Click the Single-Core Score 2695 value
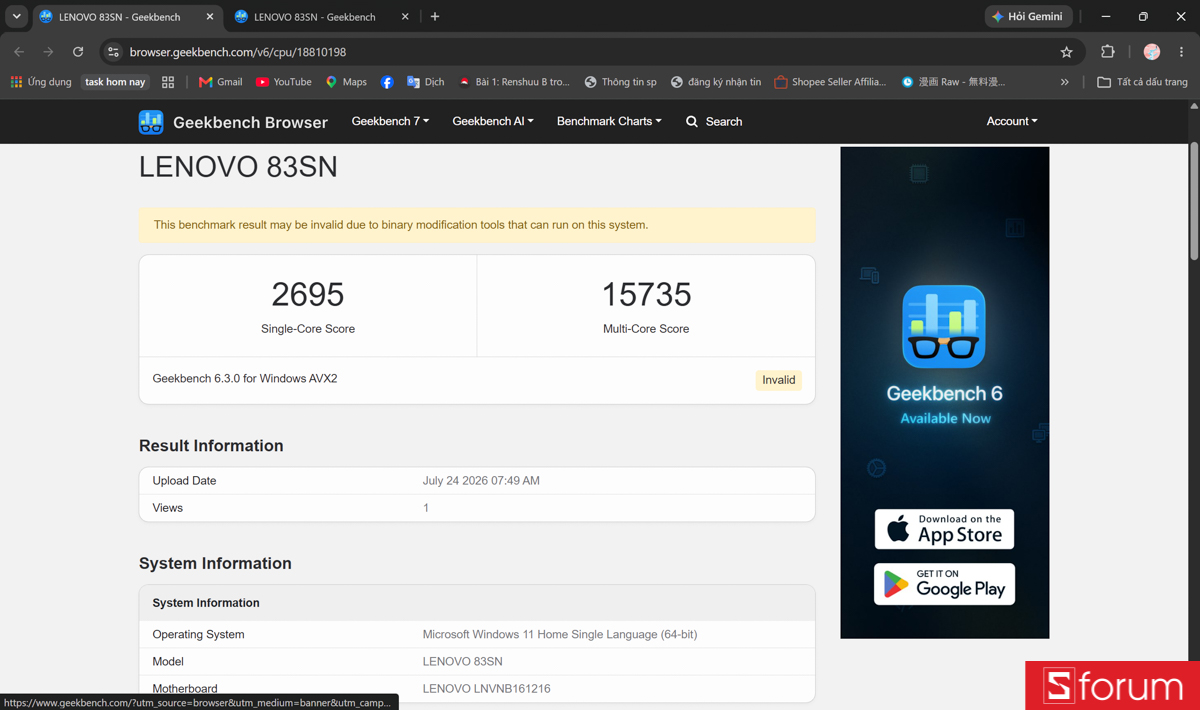 click(x=308, y=294)
